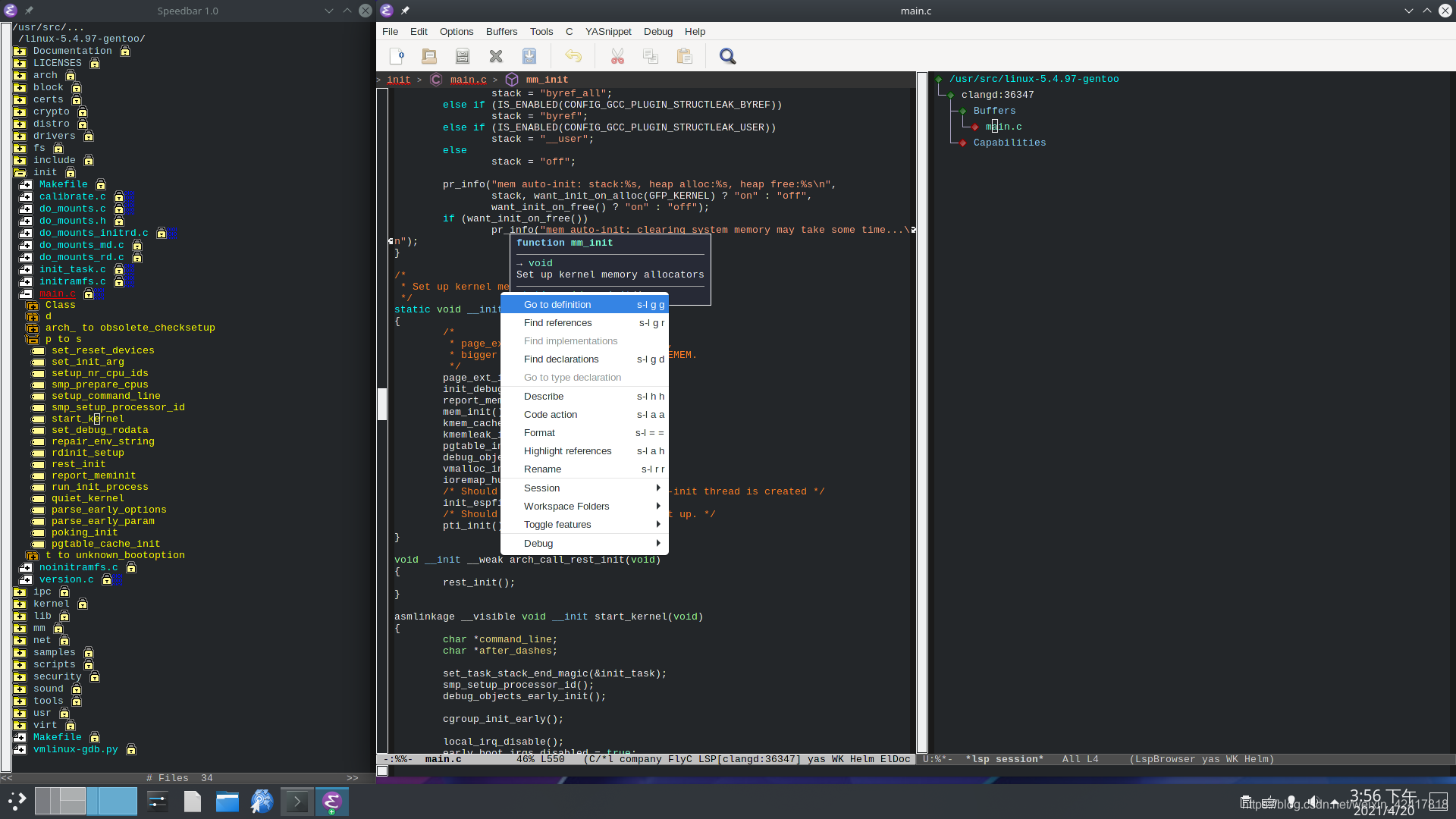
Task: Jump to rest_init tag in Speedbar
Action: click(79, 464)
